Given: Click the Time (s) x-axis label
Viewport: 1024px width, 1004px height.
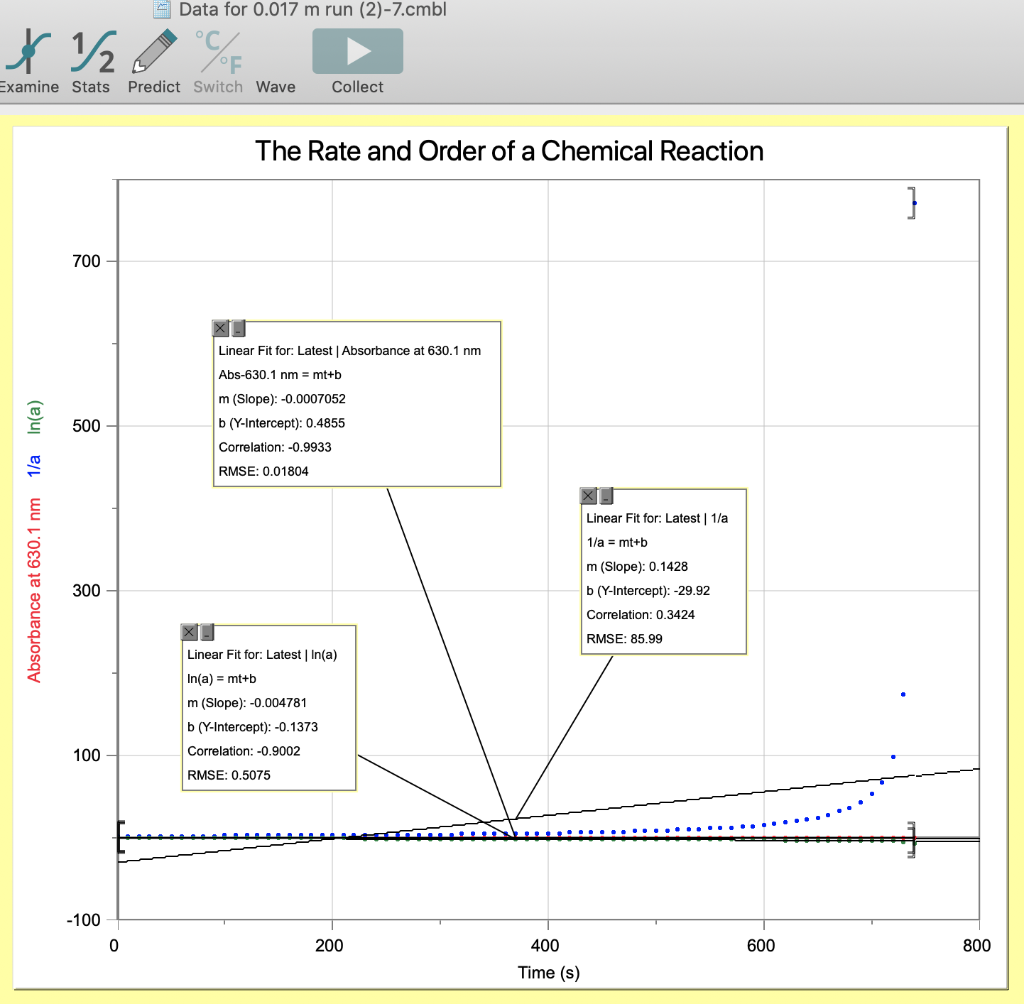Looking at the screenshot, I should [x=549, y=973].
